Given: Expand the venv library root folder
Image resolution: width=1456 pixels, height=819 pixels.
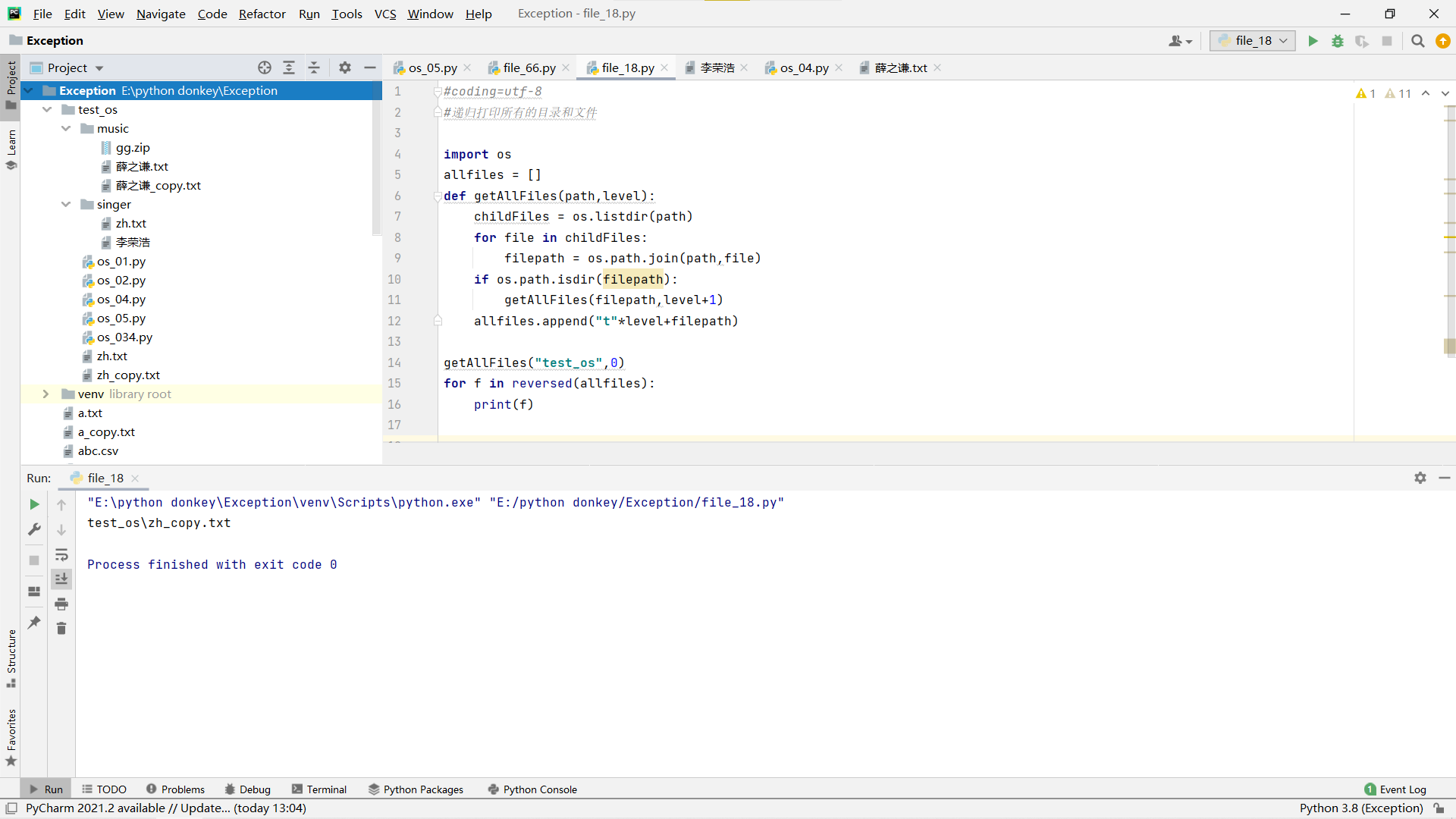Looking at the screenshot, I should click(x=45, y=394).
